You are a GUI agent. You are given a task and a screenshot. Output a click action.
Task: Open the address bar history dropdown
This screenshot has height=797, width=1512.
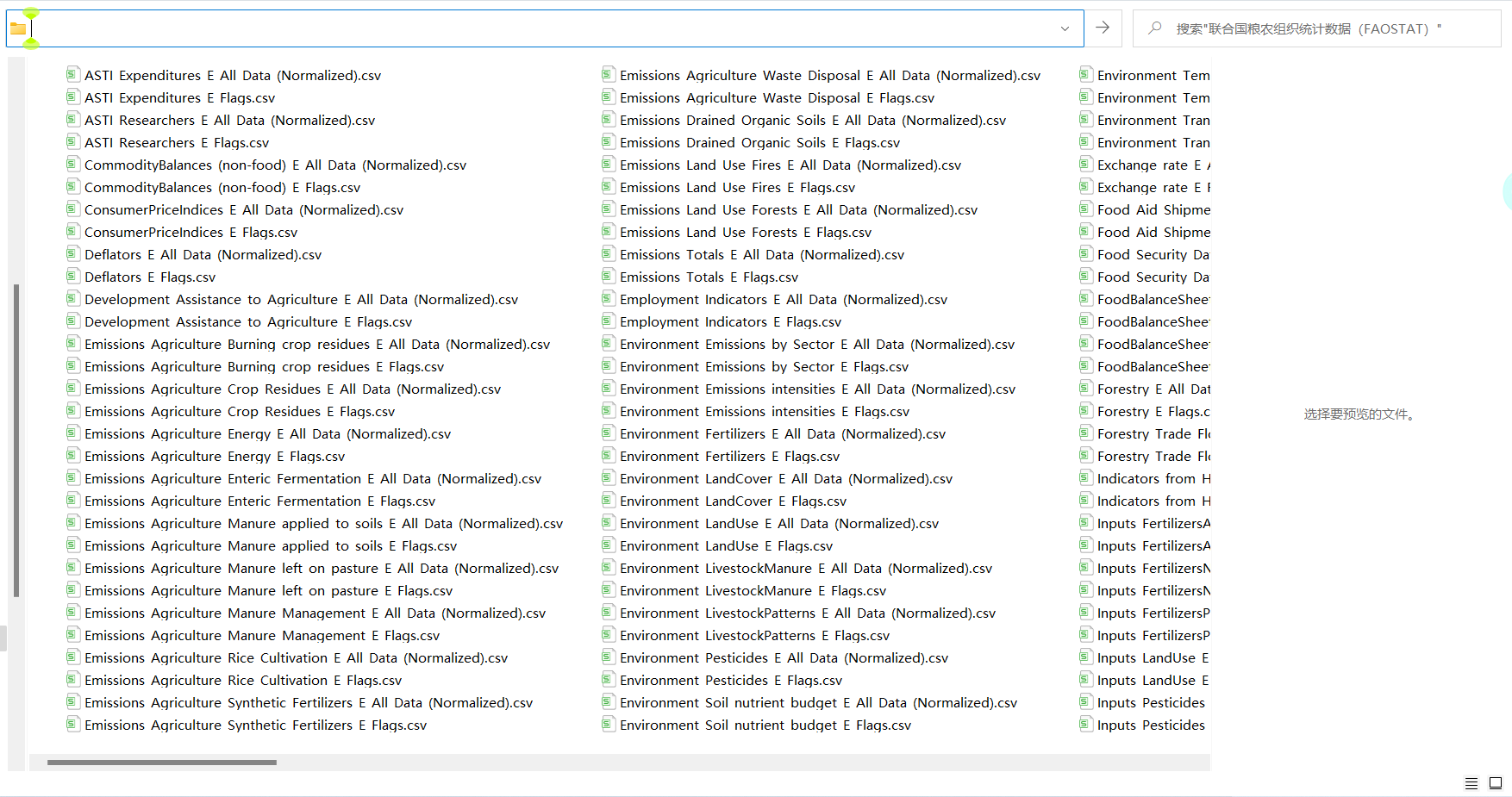pos(1065,28)
